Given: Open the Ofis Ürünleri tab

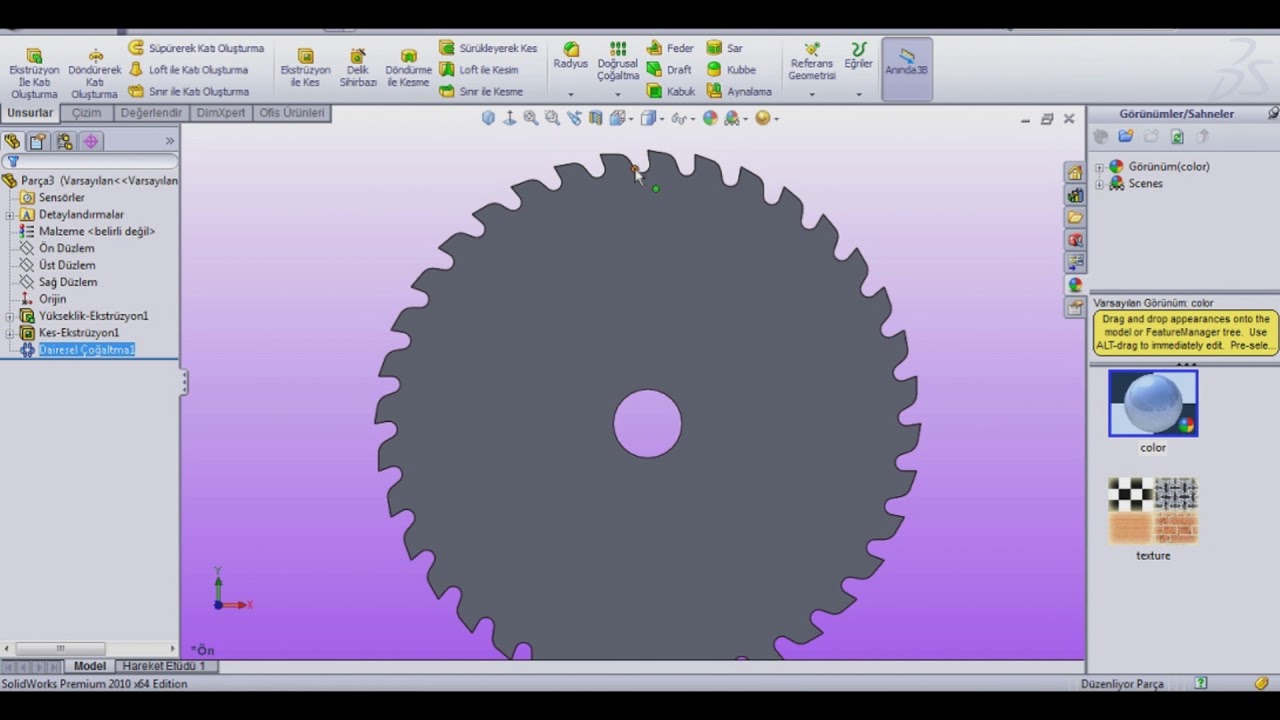Looking at the screenshot, I should tap(292, 113).
